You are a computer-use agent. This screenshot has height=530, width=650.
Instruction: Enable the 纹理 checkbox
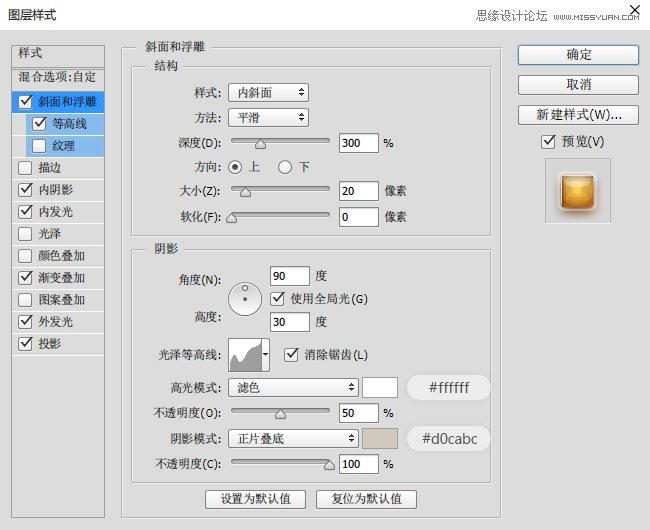pos(39,146)
